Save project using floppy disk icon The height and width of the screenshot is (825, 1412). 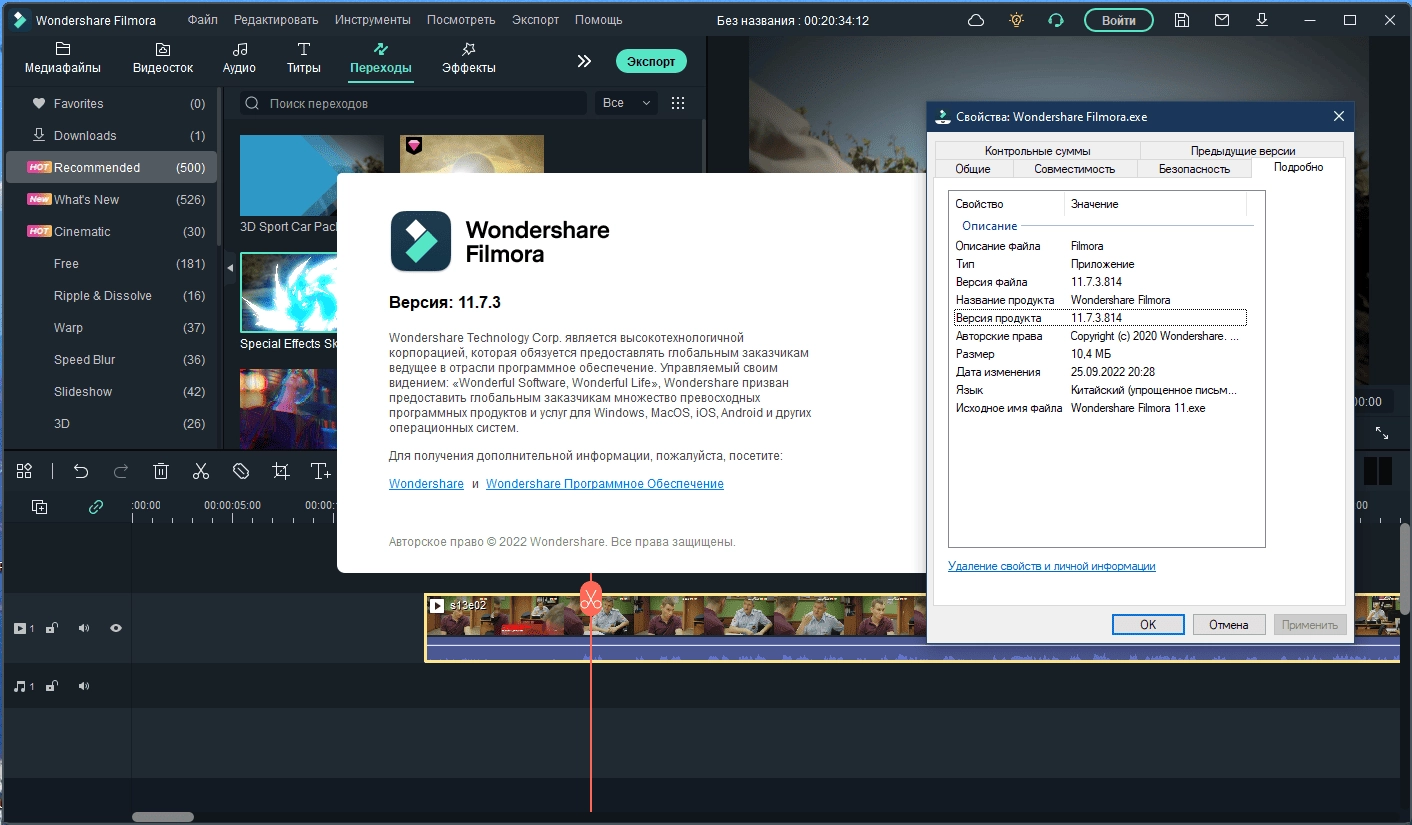click(1182, 20)
